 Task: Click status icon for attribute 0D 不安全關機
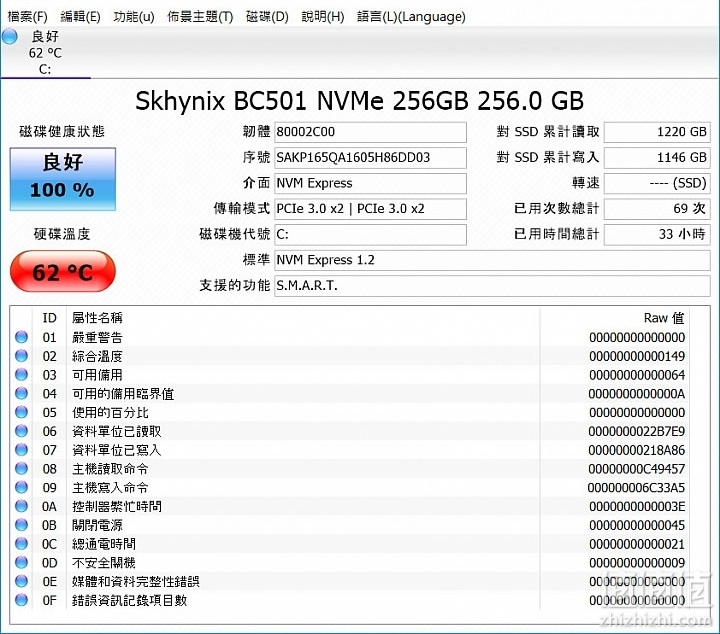tap(21, 563)
